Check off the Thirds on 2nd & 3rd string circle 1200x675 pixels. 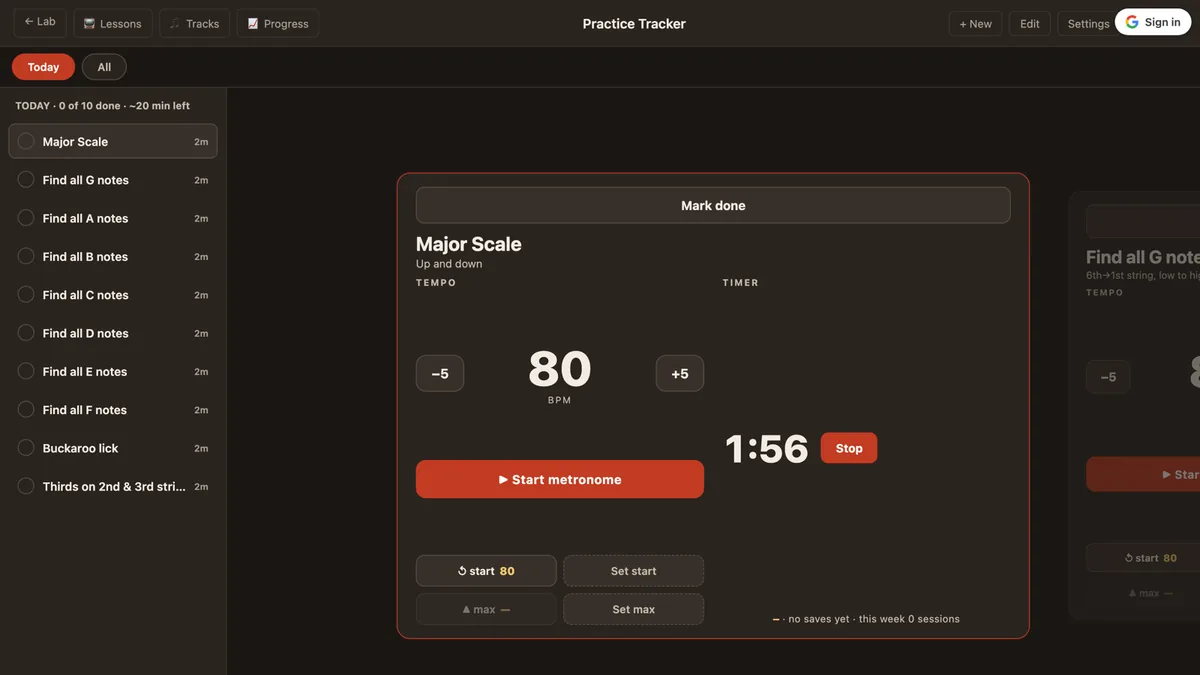tap(26, 486)
